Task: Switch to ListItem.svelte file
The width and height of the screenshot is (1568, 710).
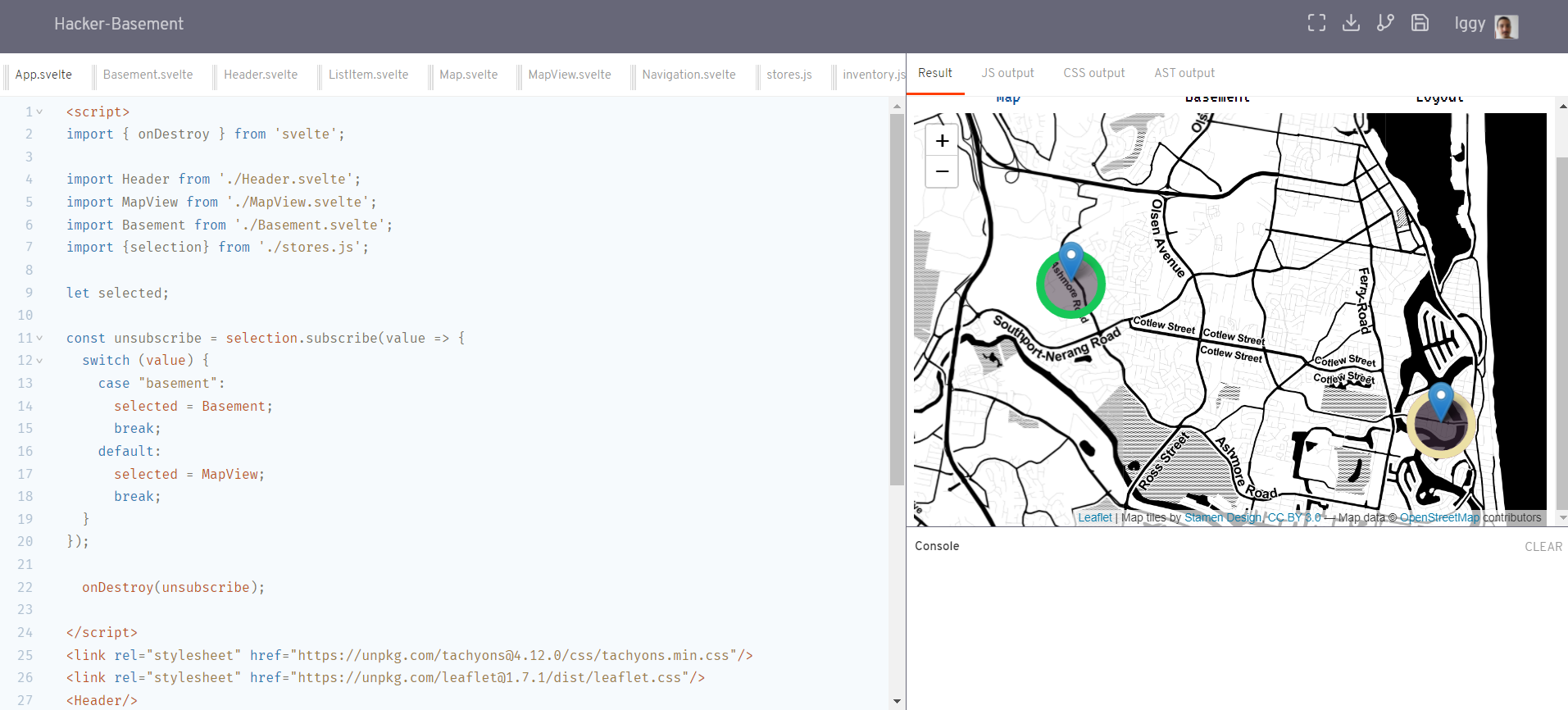Action: pos(368,75)
